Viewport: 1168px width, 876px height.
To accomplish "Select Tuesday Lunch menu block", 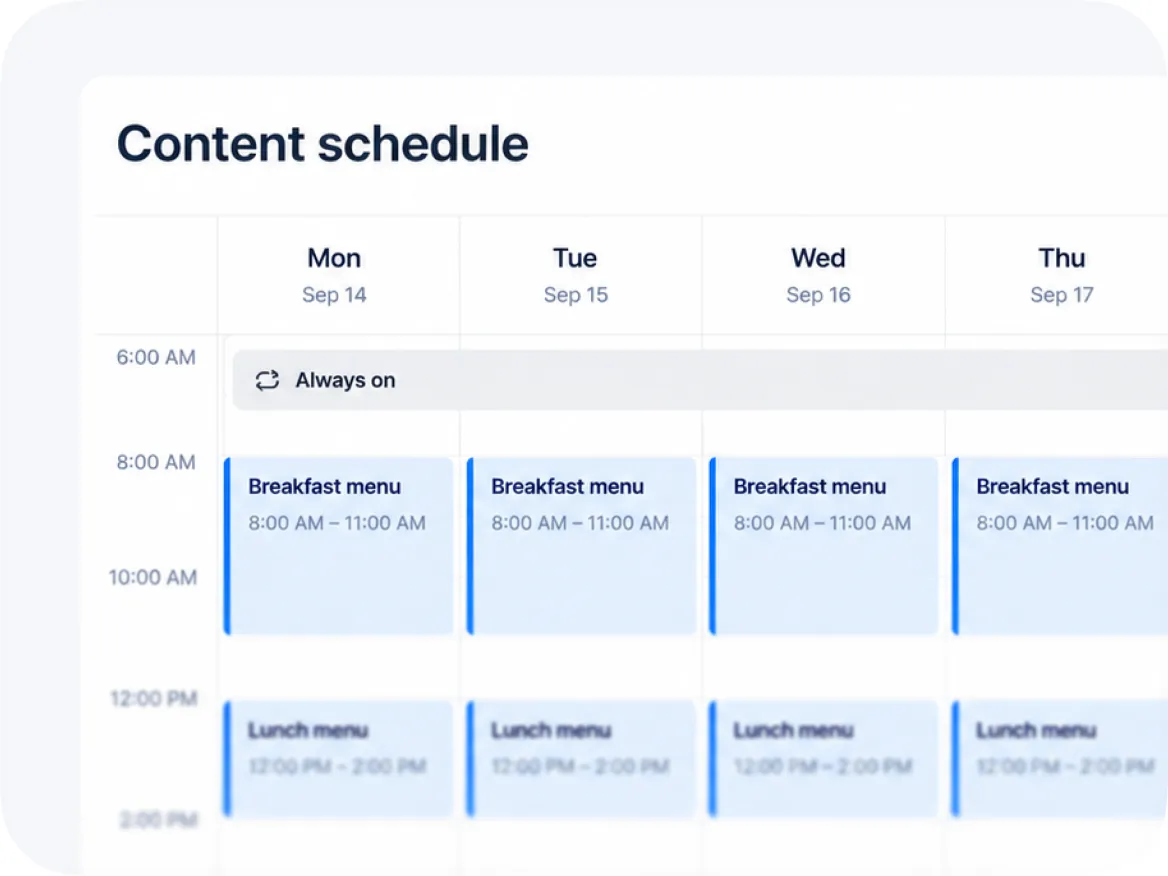I will pyautogui.click(x=582, y=758).
